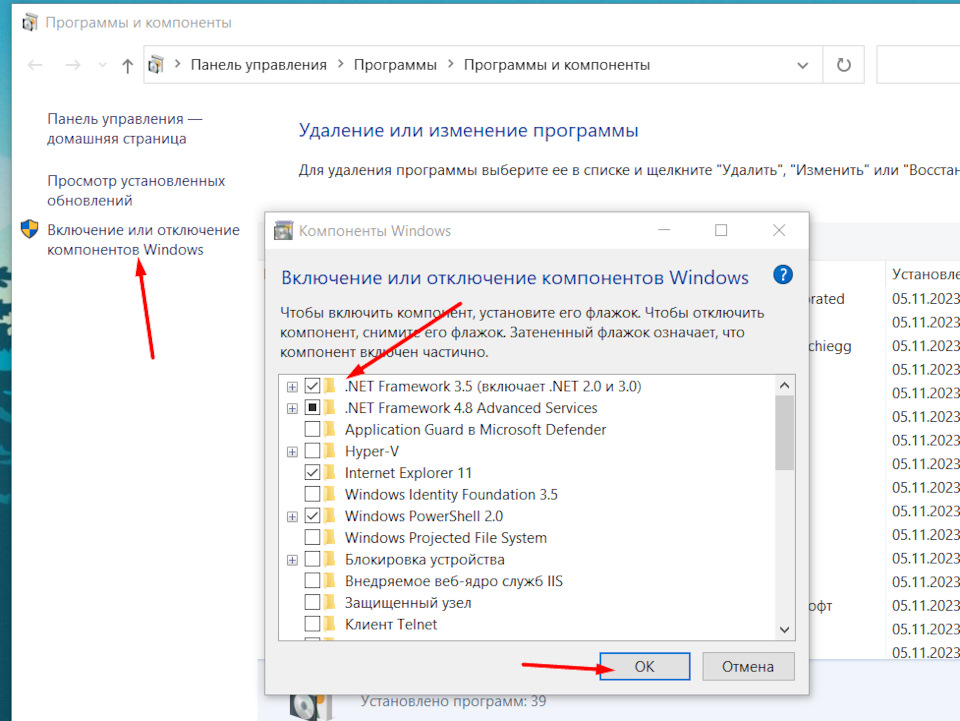Viewport: 960px width, 721px height.
Task: Click the Internet Explorer 11 folder icon
Action: (x=330, y=473)
